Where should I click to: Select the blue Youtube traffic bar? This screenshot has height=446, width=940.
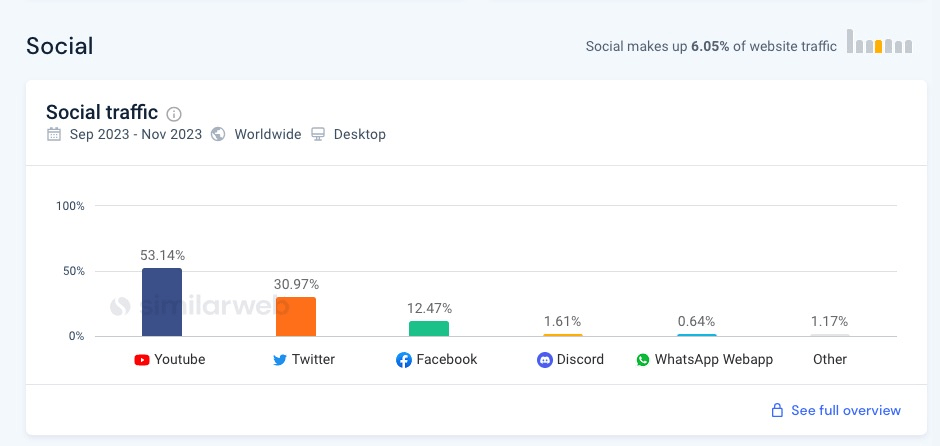pos(162,302)
